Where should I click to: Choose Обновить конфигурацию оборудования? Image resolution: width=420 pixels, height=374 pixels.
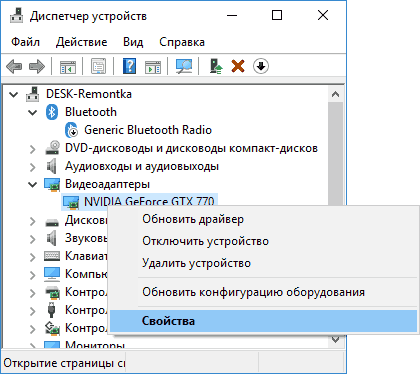coord(263,292)
